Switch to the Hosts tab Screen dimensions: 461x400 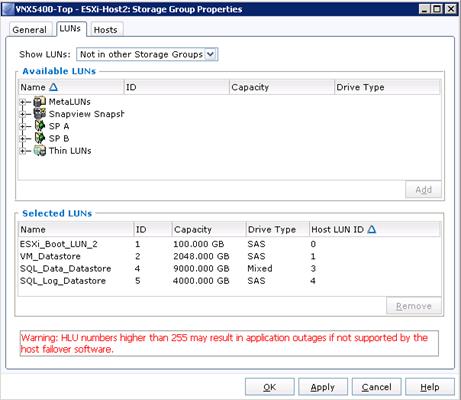[x=105, y=30]
